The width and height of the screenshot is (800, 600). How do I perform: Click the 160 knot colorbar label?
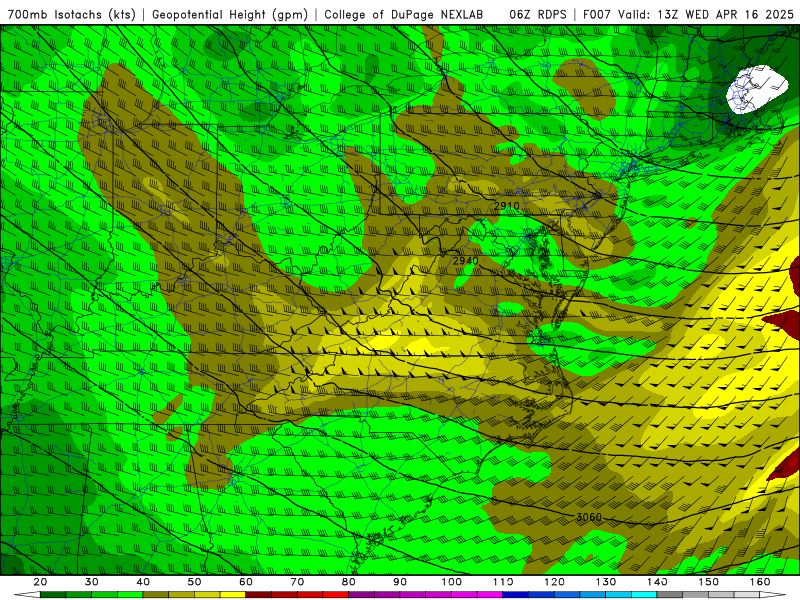(760, 582)
